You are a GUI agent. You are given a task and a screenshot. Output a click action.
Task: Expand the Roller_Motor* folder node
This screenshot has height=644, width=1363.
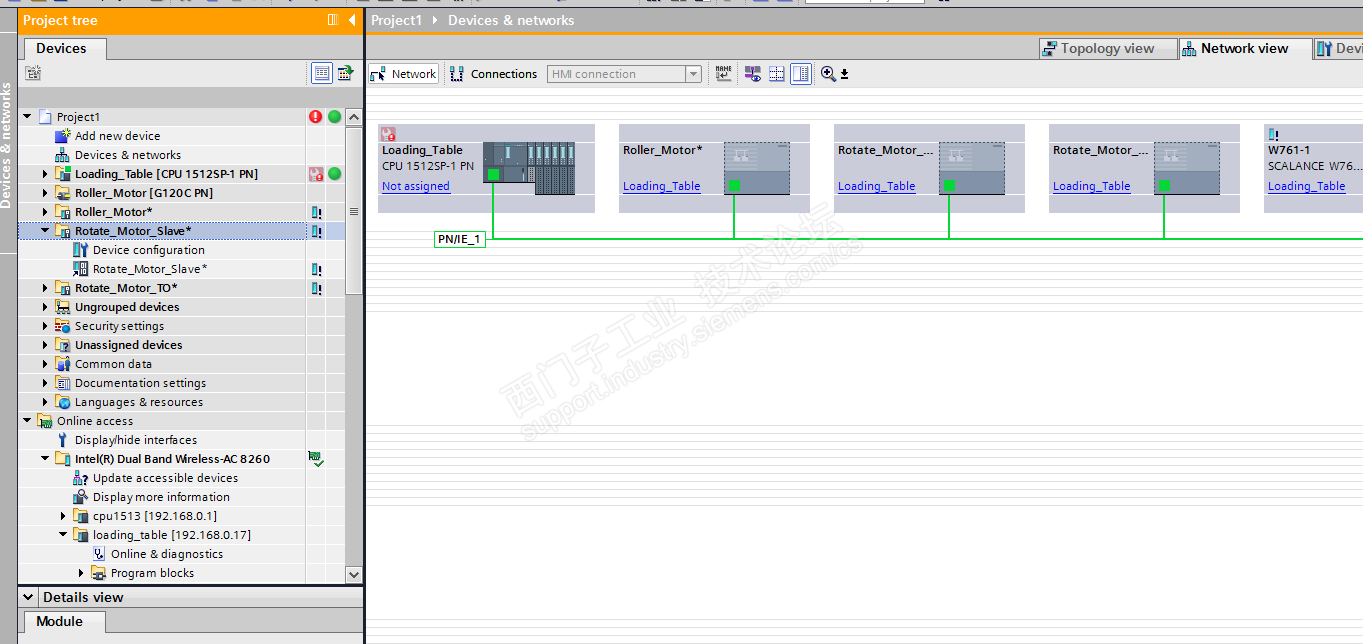[45, 212]
